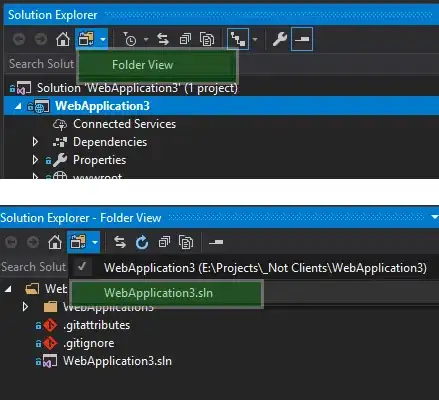The image size is (439, 400).
Task: Select Connected Services tree item
Action: pos(124,124)
